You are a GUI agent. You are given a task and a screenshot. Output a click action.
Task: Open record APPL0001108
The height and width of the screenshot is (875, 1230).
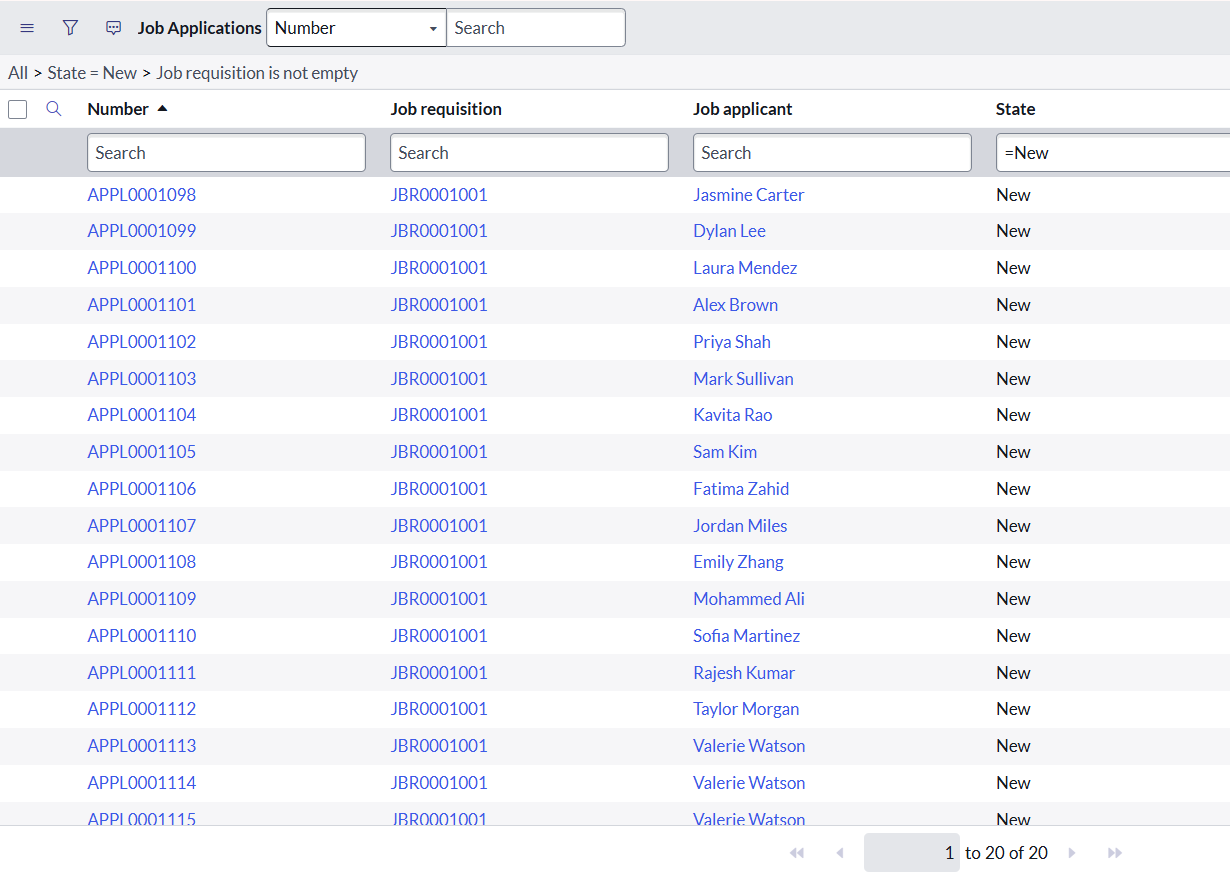point(142,562)
